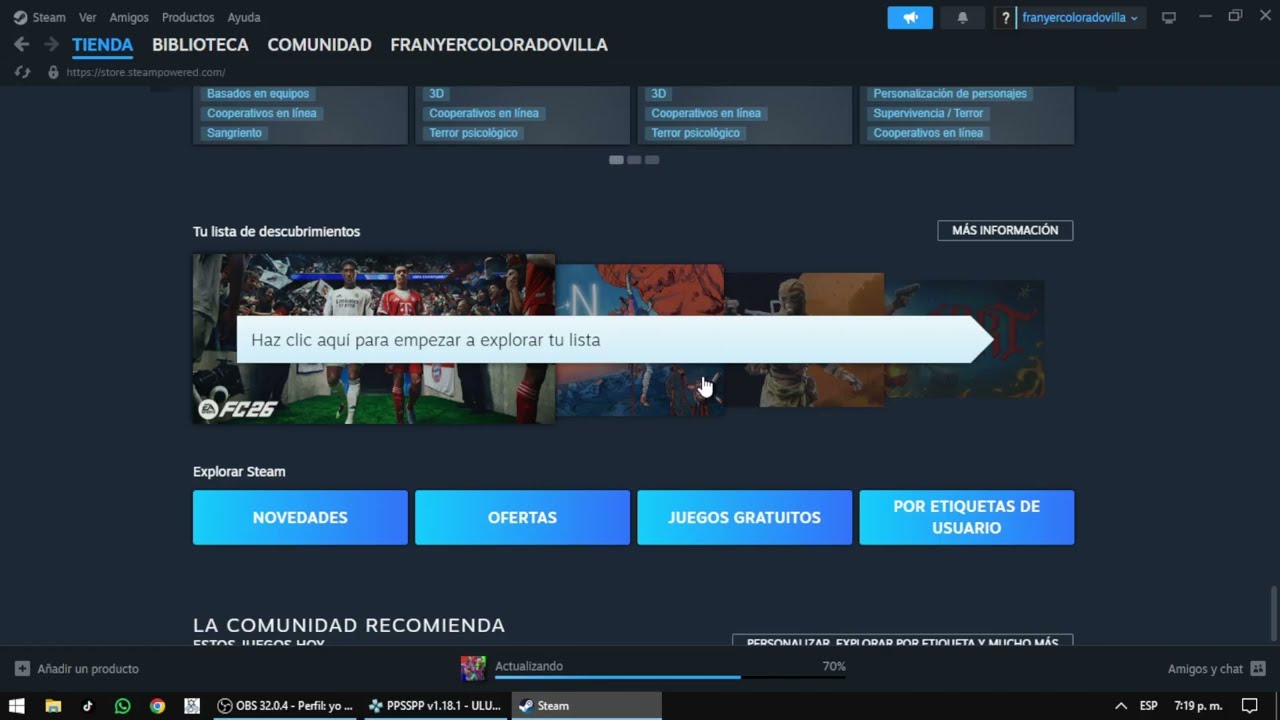Click the JUEGOS GRATUITOS button
Image resolution: width=1280 pixels, height=720 pixels.
744,517
